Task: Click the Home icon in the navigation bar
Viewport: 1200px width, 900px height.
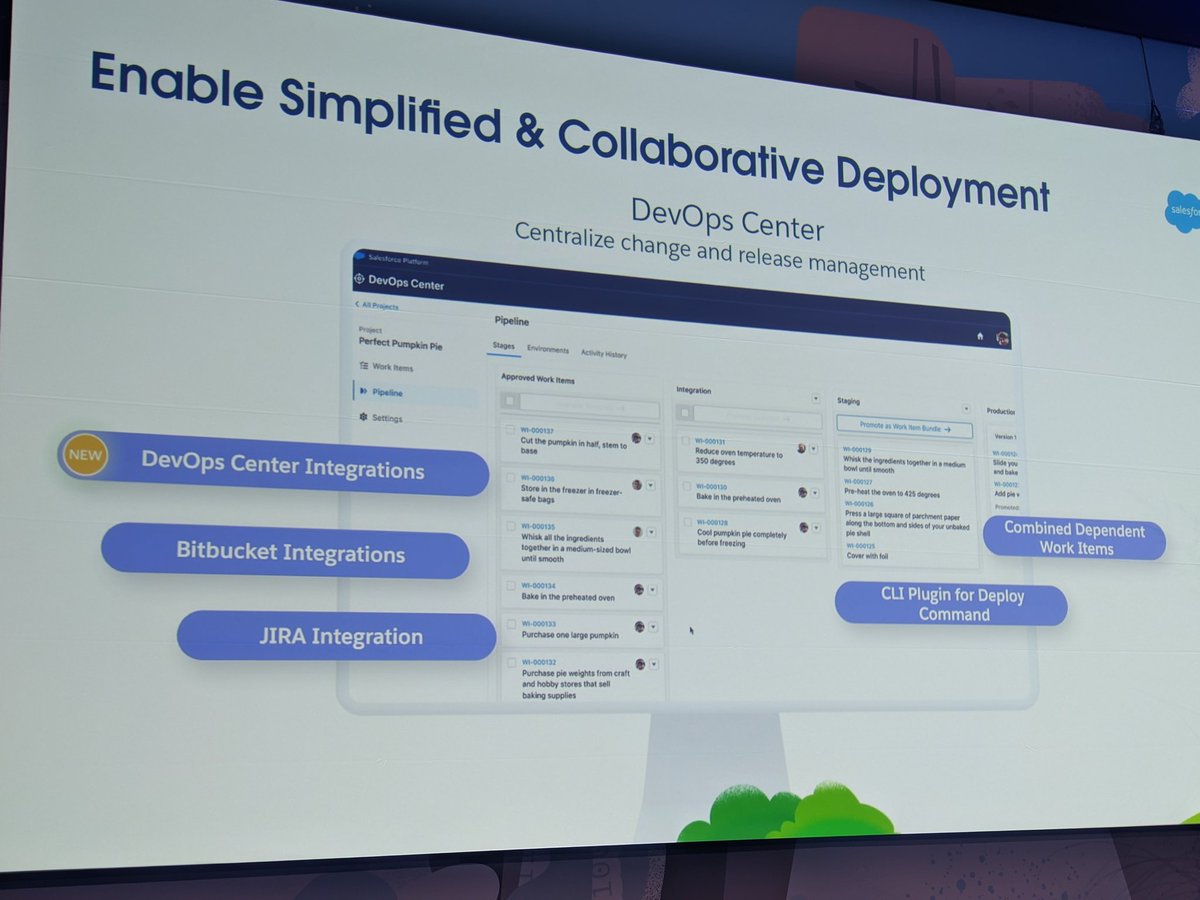Action: point(980,336)
